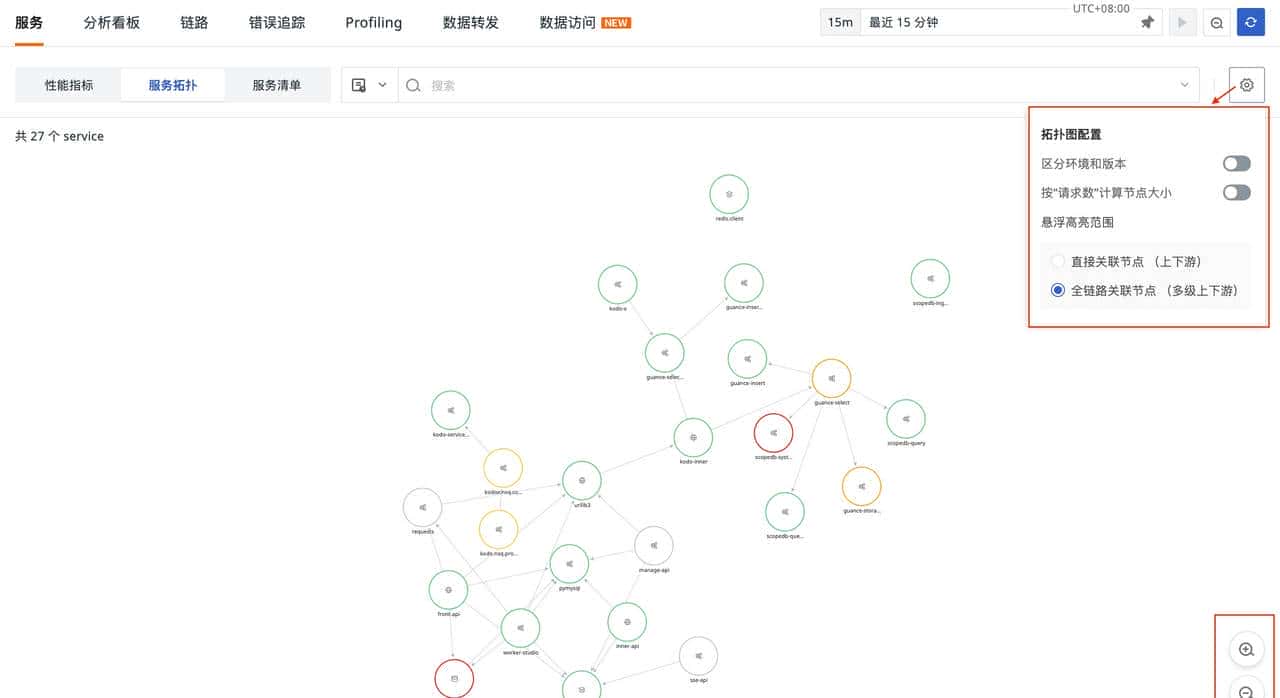The width and height of the screenshot is (1280, 698).
Task: Select the worker-studio service node
Action: (520, 628)
